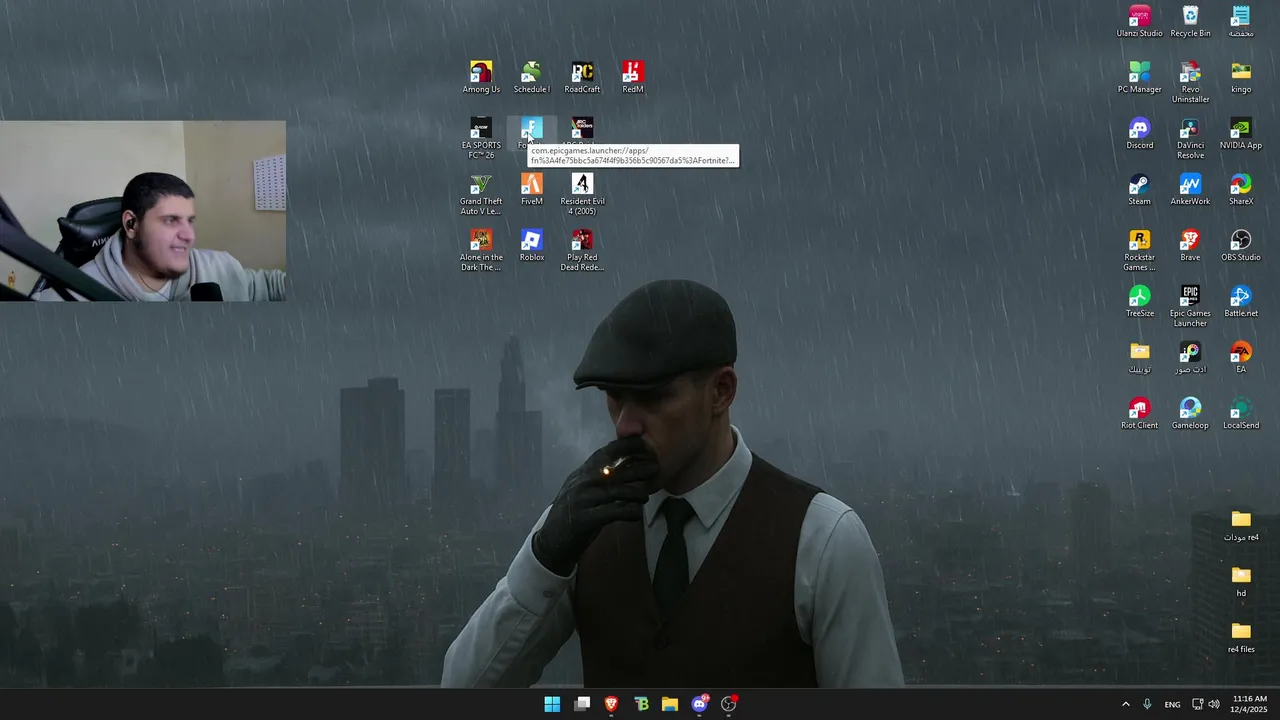1280x720 pixels.
Task: Click the highlighted Fortnite shortcut icon
Action: [x=531, y=128]
